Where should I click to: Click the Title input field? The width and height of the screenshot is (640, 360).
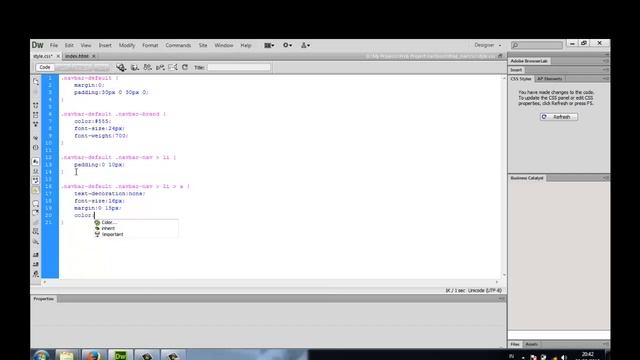[239, 67]
